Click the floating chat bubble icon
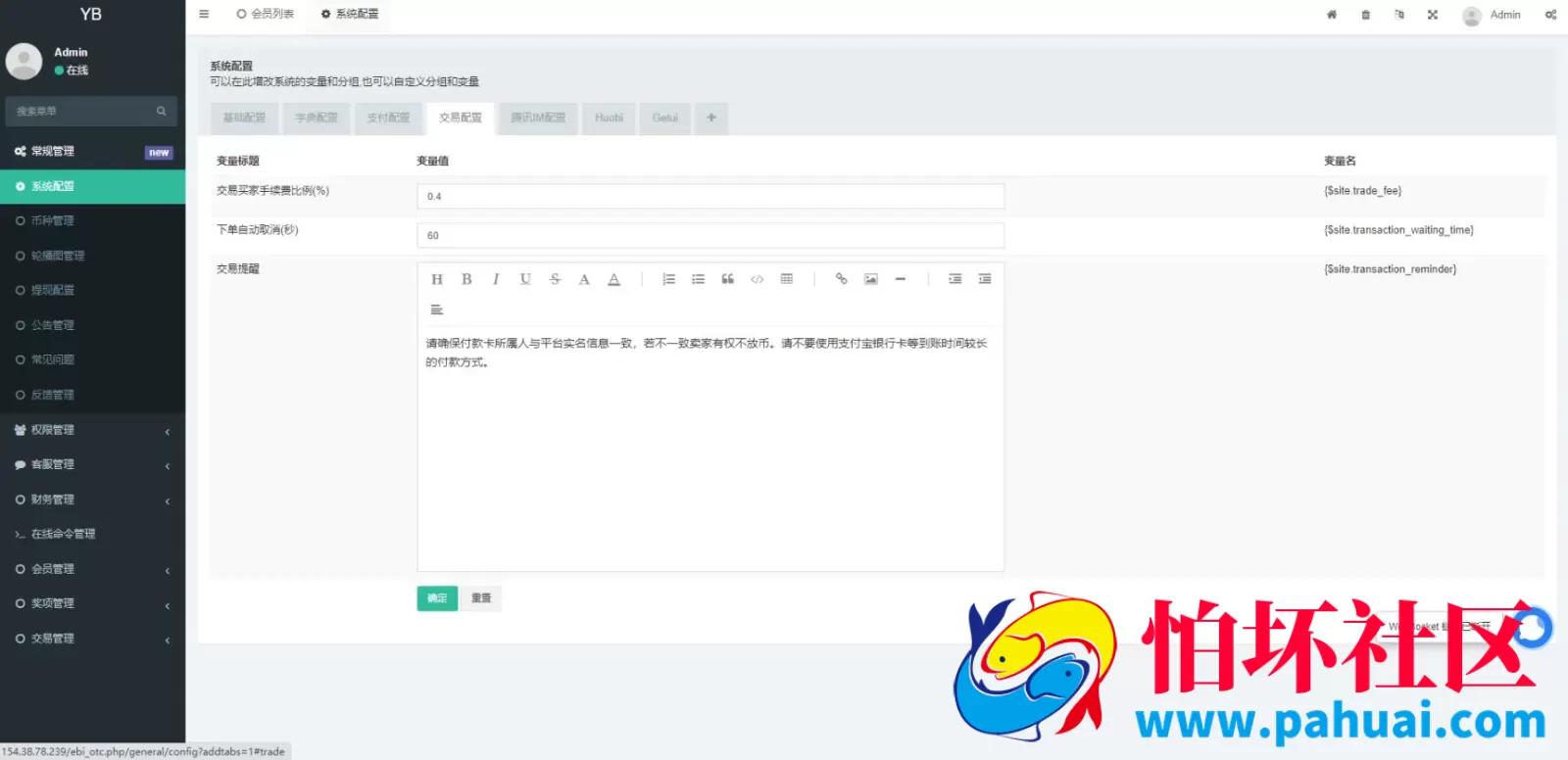 pyautogui.click(x=1532, y=629)
